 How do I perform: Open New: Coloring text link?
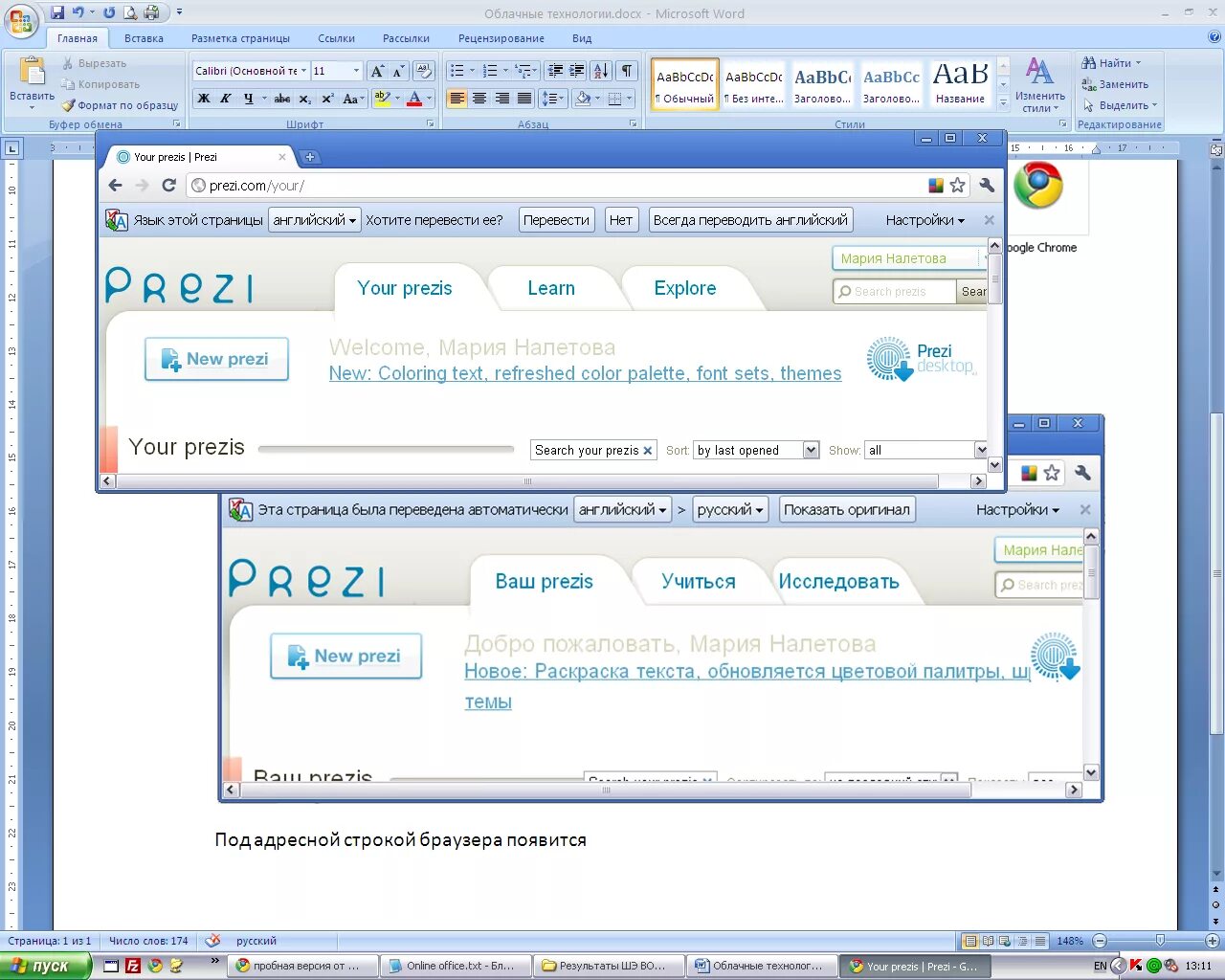click(x=585, y=373)
